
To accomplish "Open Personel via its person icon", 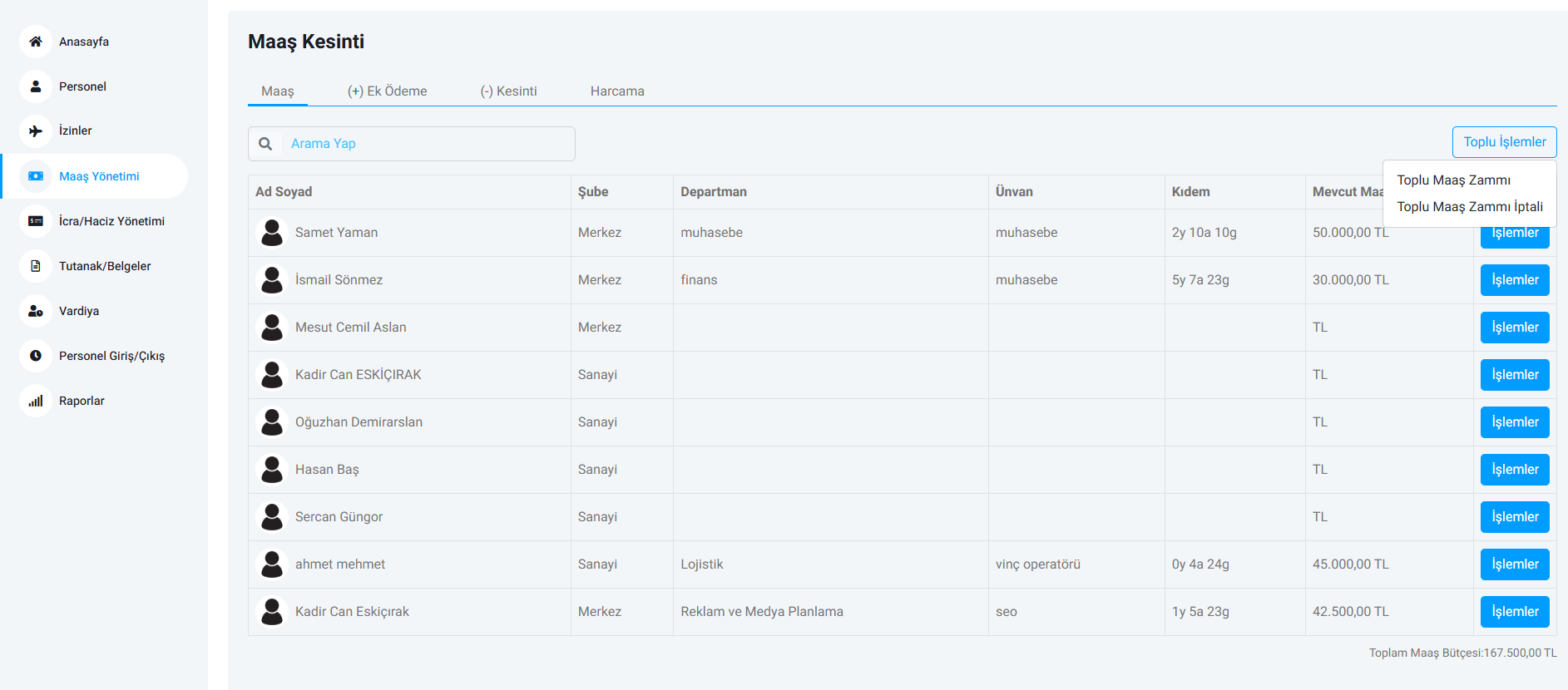I will click(x=36, y=86).
